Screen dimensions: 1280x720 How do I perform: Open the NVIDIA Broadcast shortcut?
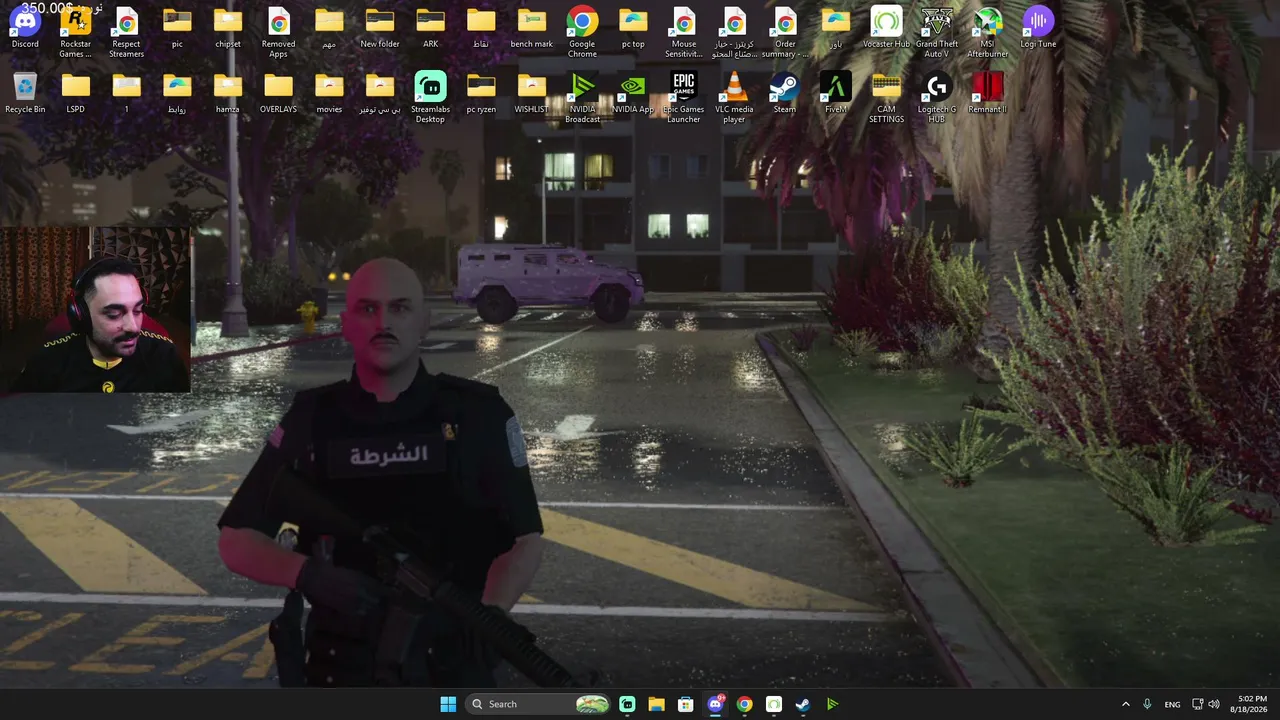[582, 97]
